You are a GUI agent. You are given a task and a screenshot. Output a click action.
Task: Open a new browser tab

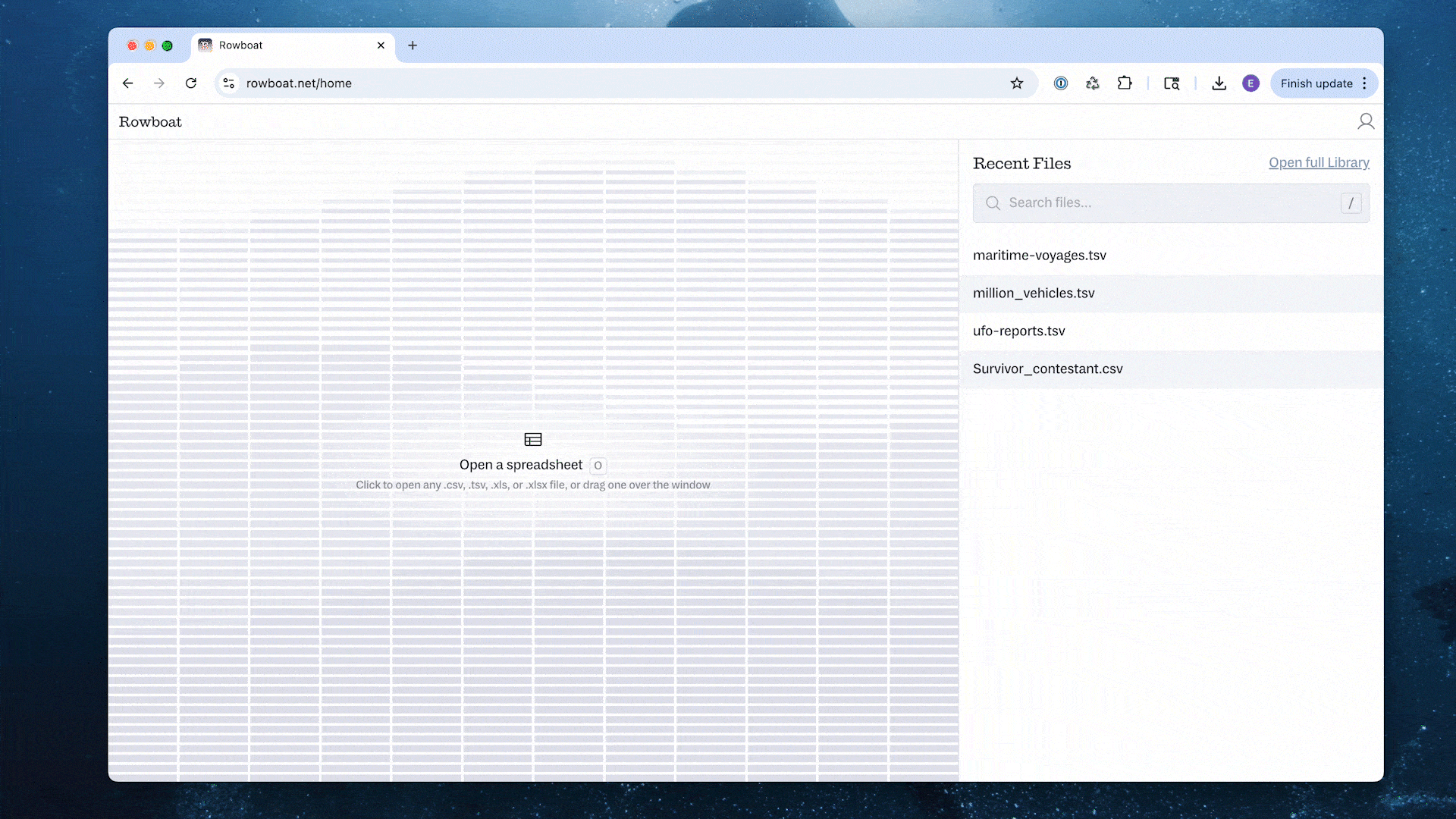pos(413,45)
